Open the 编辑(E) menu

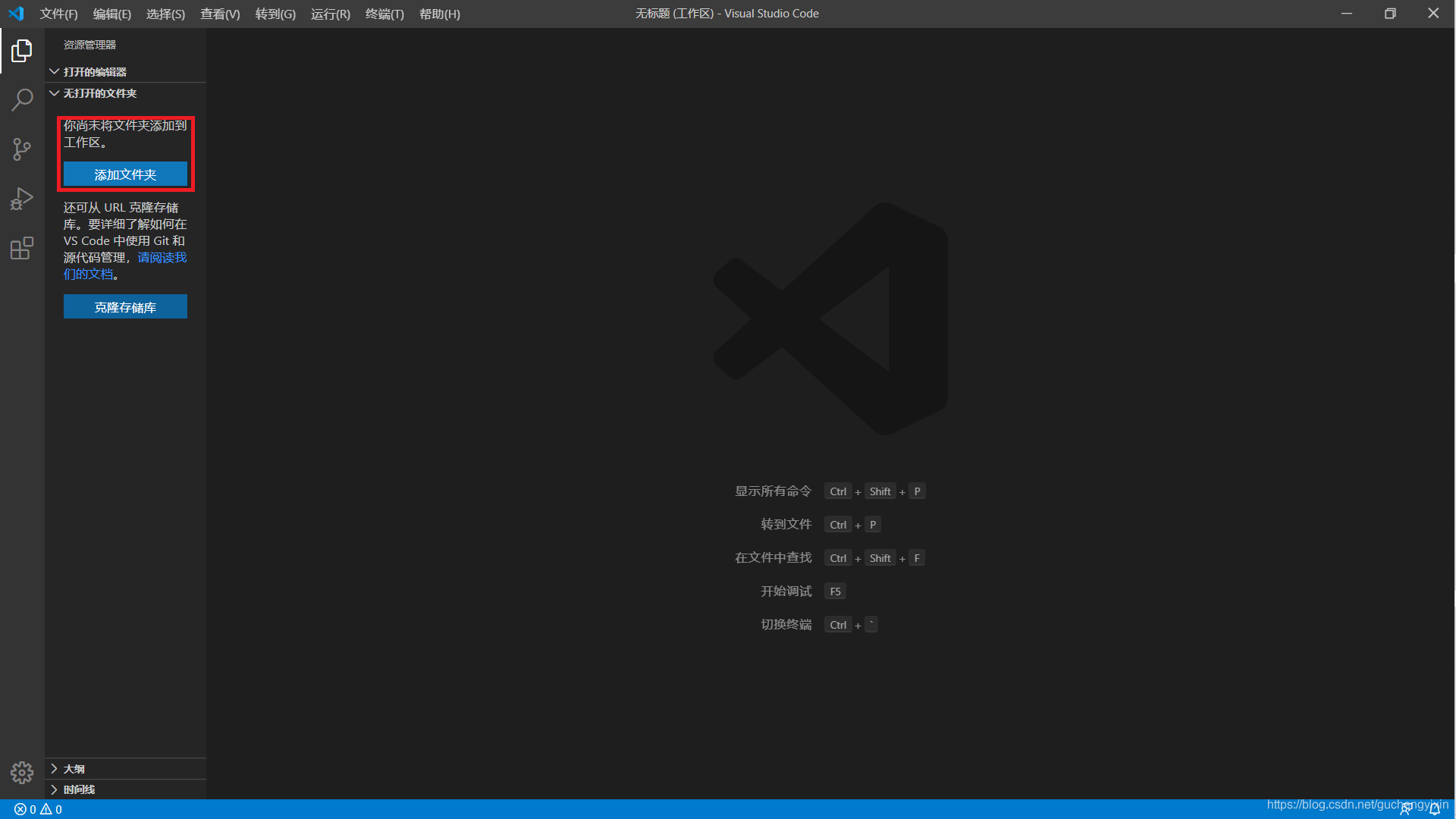(x=112, y=14)
